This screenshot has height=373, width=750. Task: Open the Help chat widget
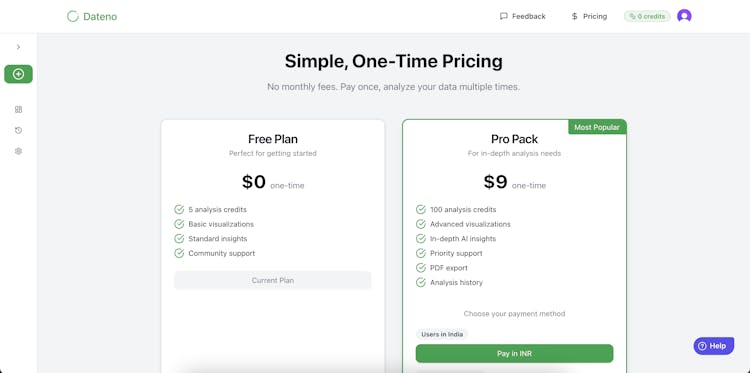pyautogui.click(x=713, y=346)
